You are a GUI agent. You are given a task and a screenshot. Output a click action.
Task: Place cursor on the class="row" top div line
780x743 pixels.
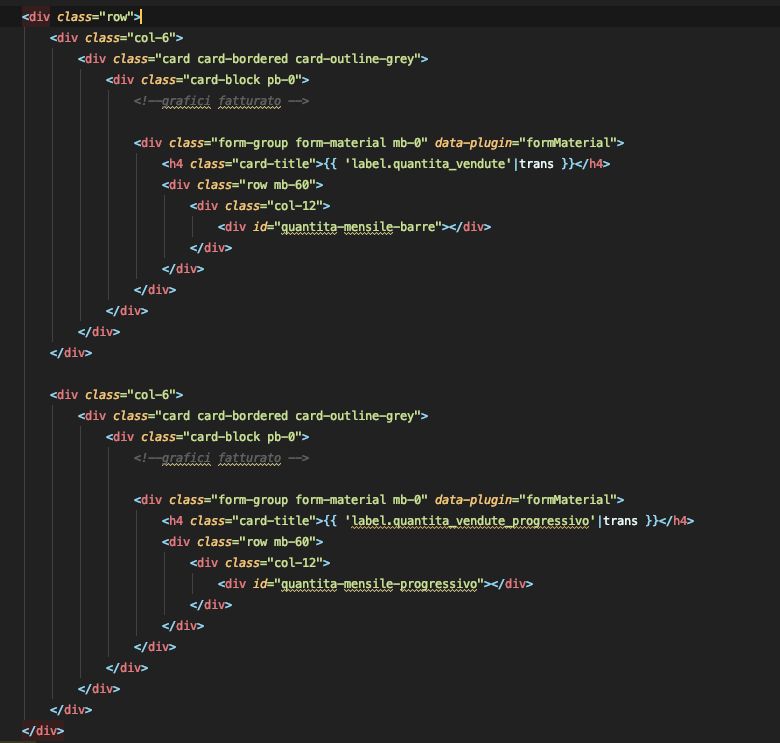tap(82, 17)
